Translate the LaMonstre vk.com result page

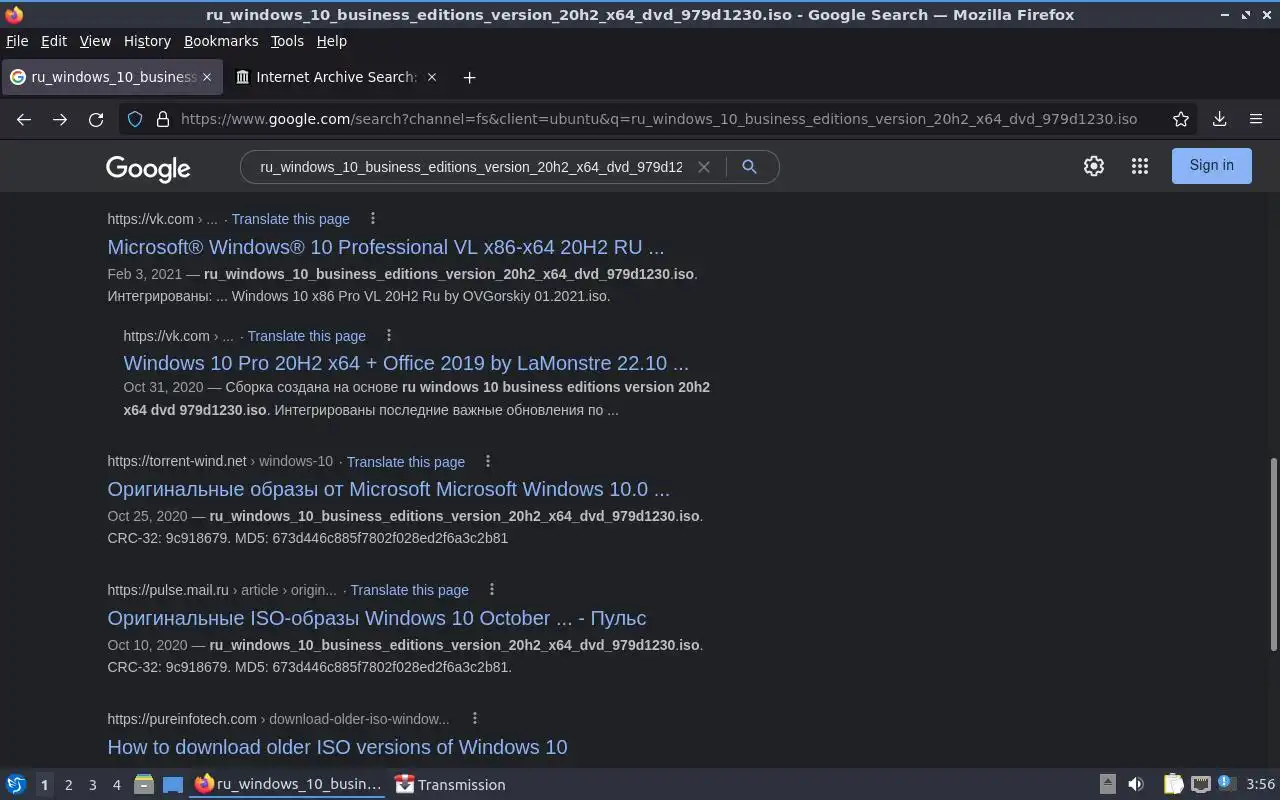[306, 336]
